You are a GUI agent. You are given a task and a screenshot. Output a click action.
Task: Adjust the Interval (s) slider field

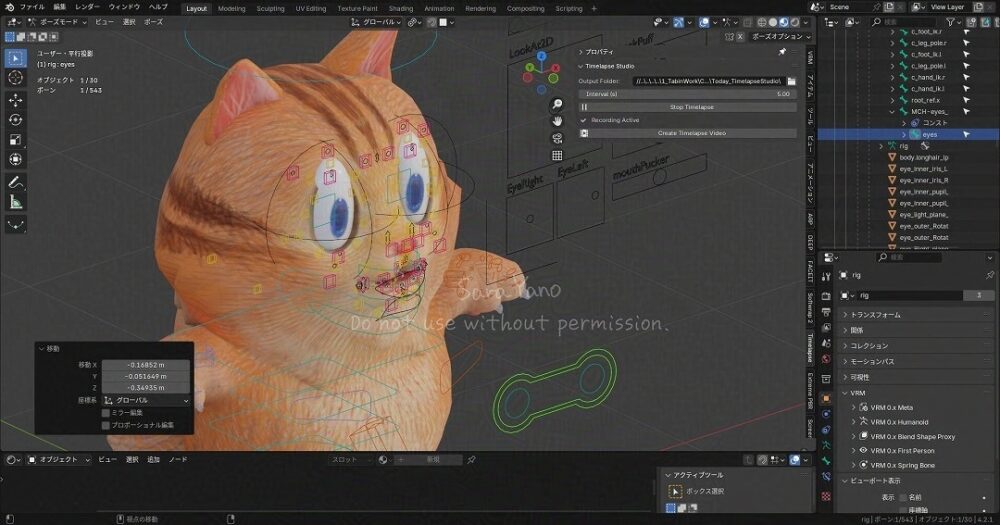(692, 94)
